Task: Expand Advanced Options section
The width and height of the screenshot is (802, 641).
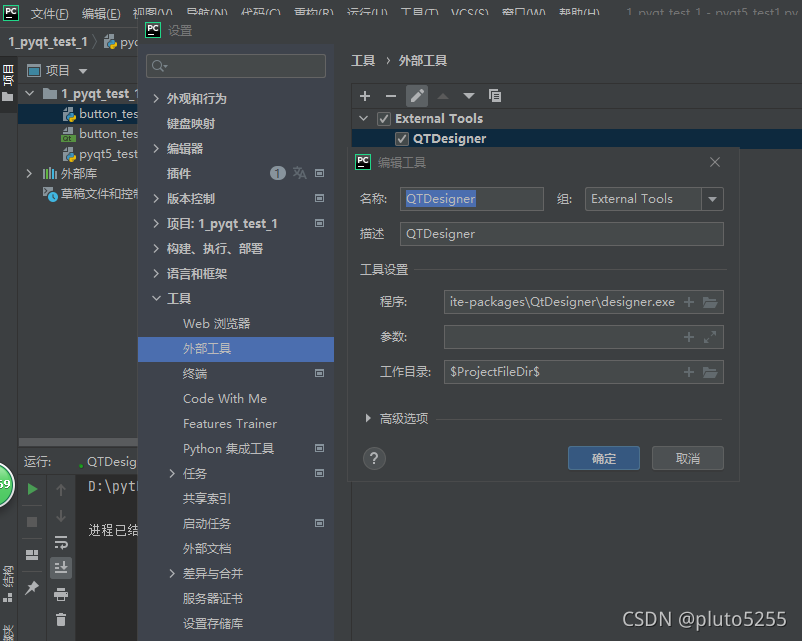Action: tap(368, 418)
